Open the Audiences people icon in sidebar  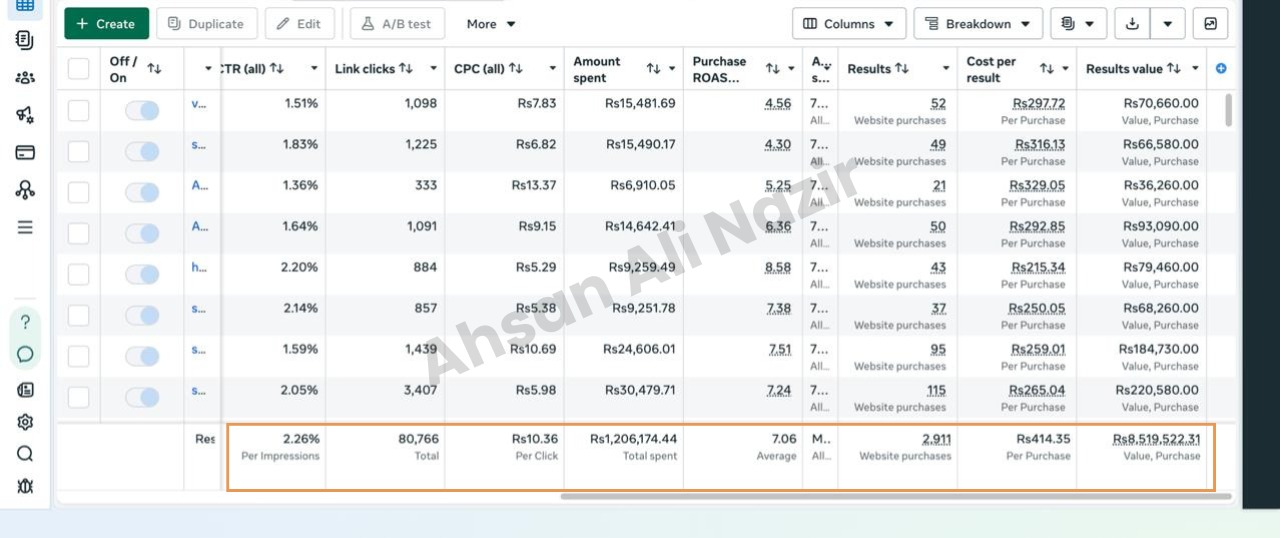[25, 78]
